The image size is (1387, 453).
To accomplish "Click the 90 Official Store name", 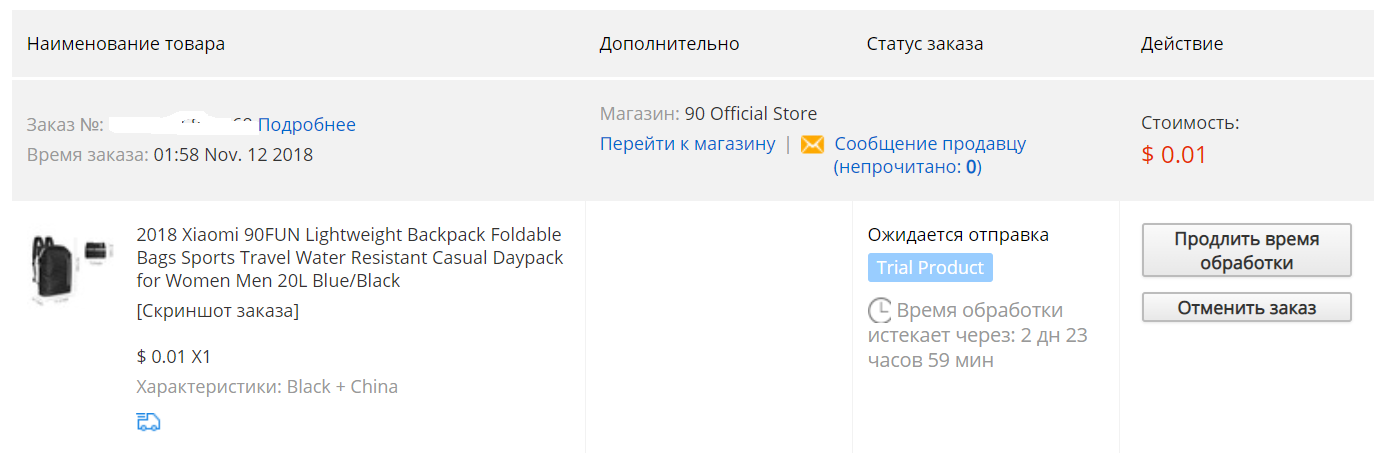I will point(751,113).
